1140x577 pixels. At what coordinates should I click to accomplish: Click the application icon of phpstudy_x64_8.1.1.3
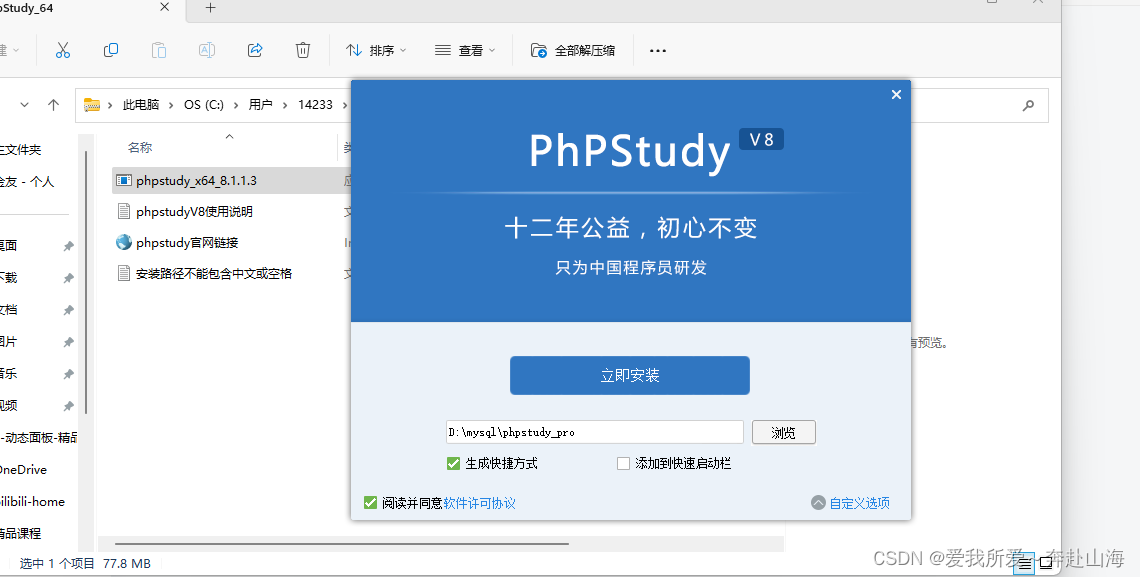pyautogui.click(x=124, y=180)
